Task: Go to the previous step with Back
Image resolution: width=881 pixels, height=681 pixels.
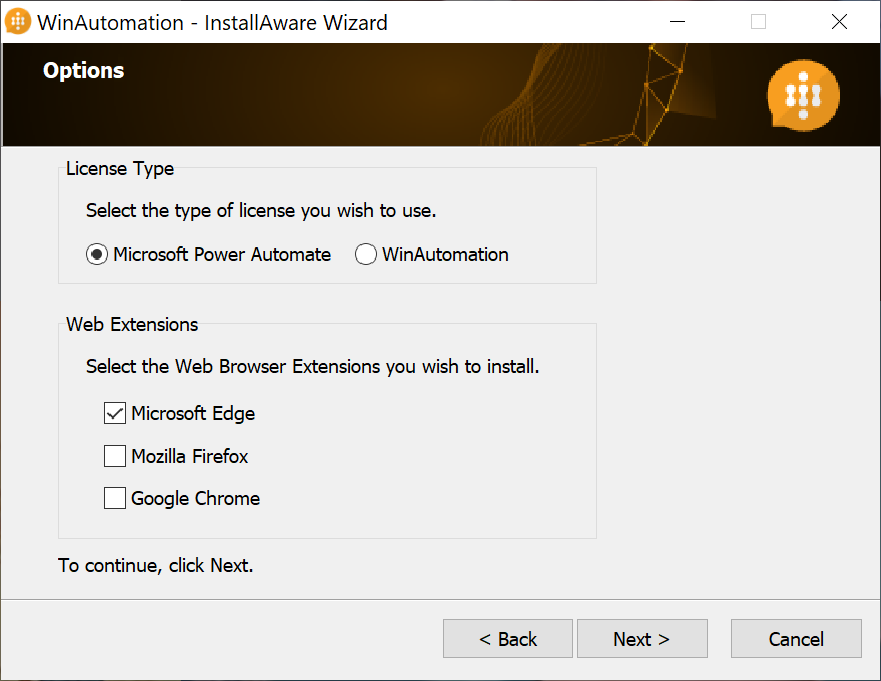Action: (x=508, y=639)
